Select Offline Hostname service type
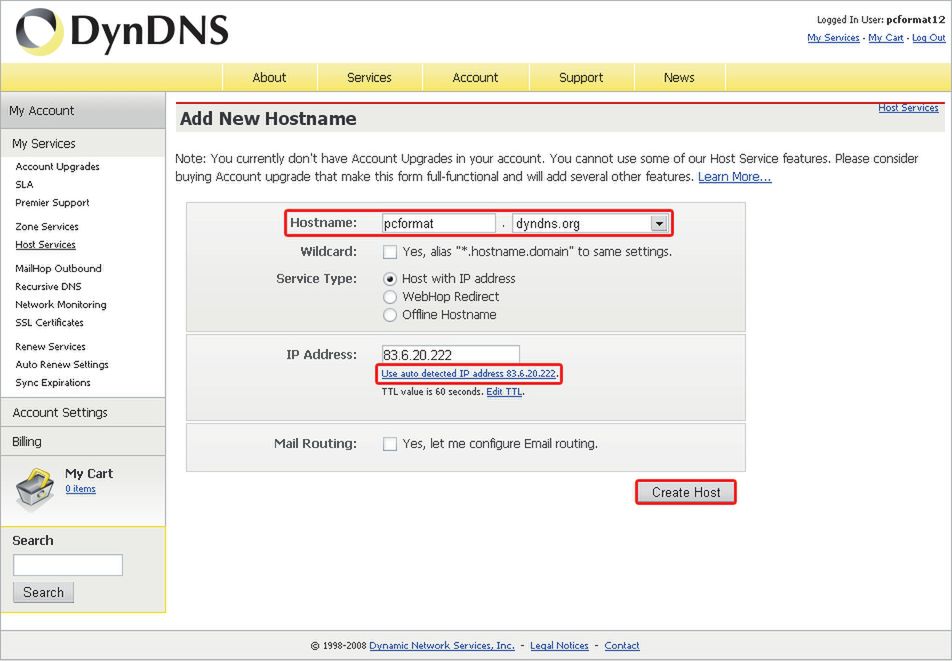Screen dimensions: 952x661 pyautogui.click(x=390, y=315)
